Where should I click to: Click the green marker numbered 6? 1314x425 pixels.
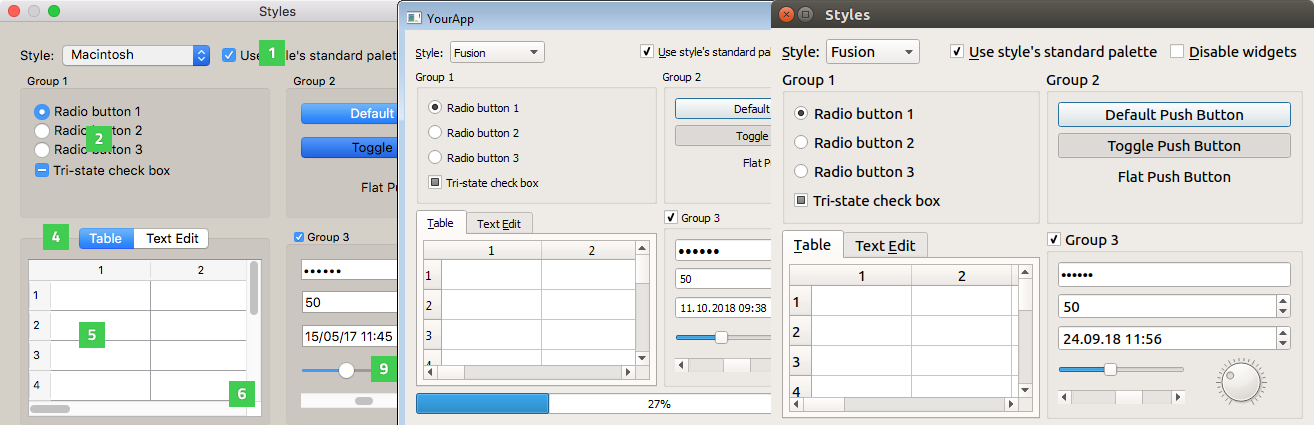tap(241, 394)
